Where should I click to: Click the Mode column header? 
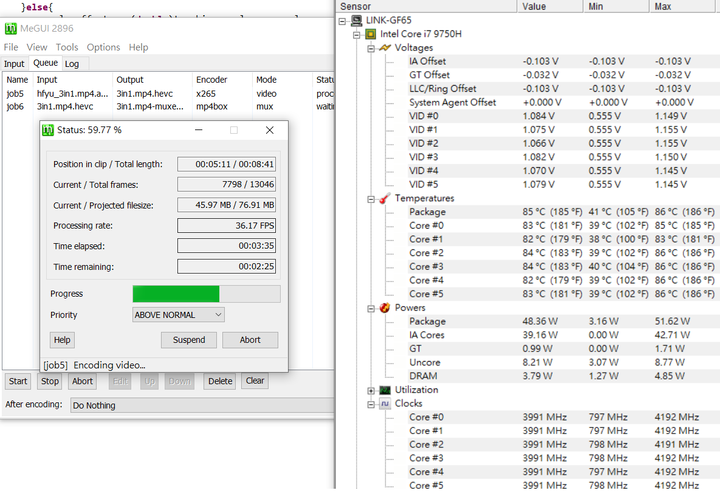282,80
